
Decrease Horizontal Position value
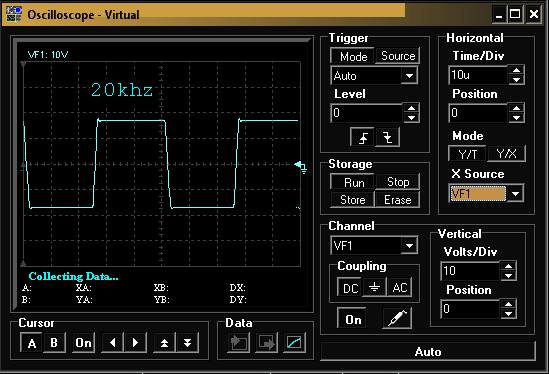point(516,118)
